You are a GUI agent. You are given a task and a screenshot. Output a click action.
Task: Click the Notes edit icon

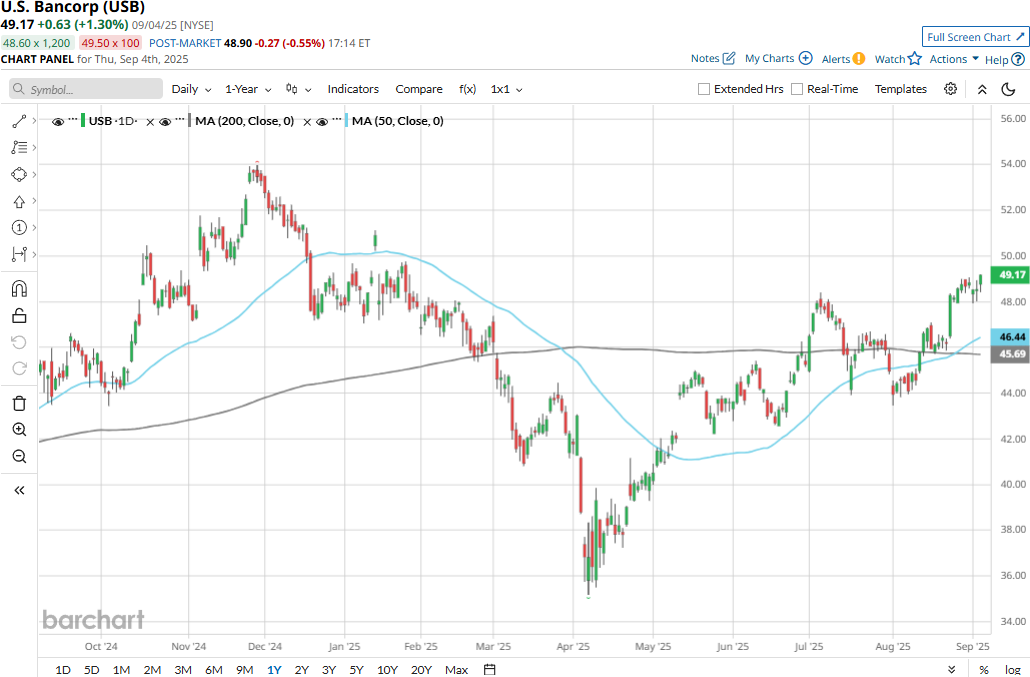(x=729, y=58)
